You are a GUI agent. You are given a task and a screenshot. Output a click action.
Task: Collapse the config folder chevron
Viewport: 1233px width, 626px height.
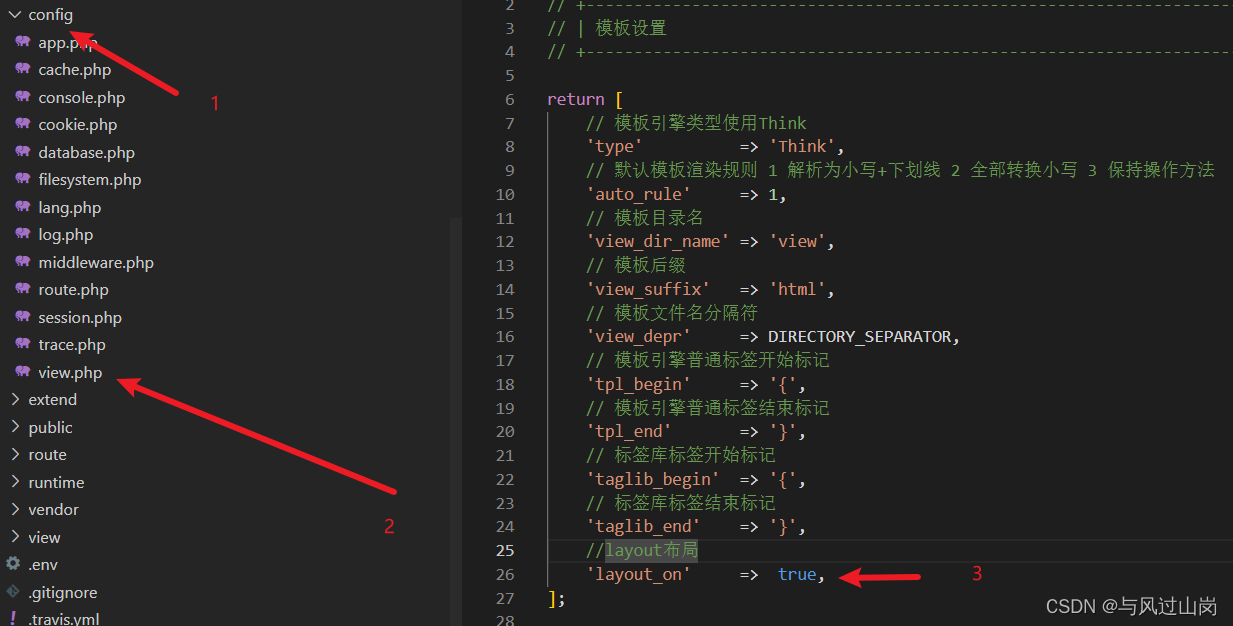click(15, 15)
